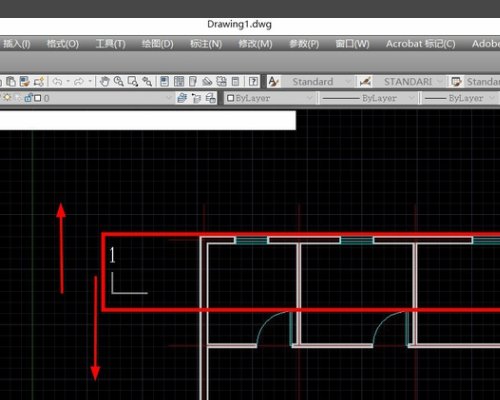Open the Properties palette icon
Image resolution: width=500 pixels, height=400 pixels.
tap(164, 82)
